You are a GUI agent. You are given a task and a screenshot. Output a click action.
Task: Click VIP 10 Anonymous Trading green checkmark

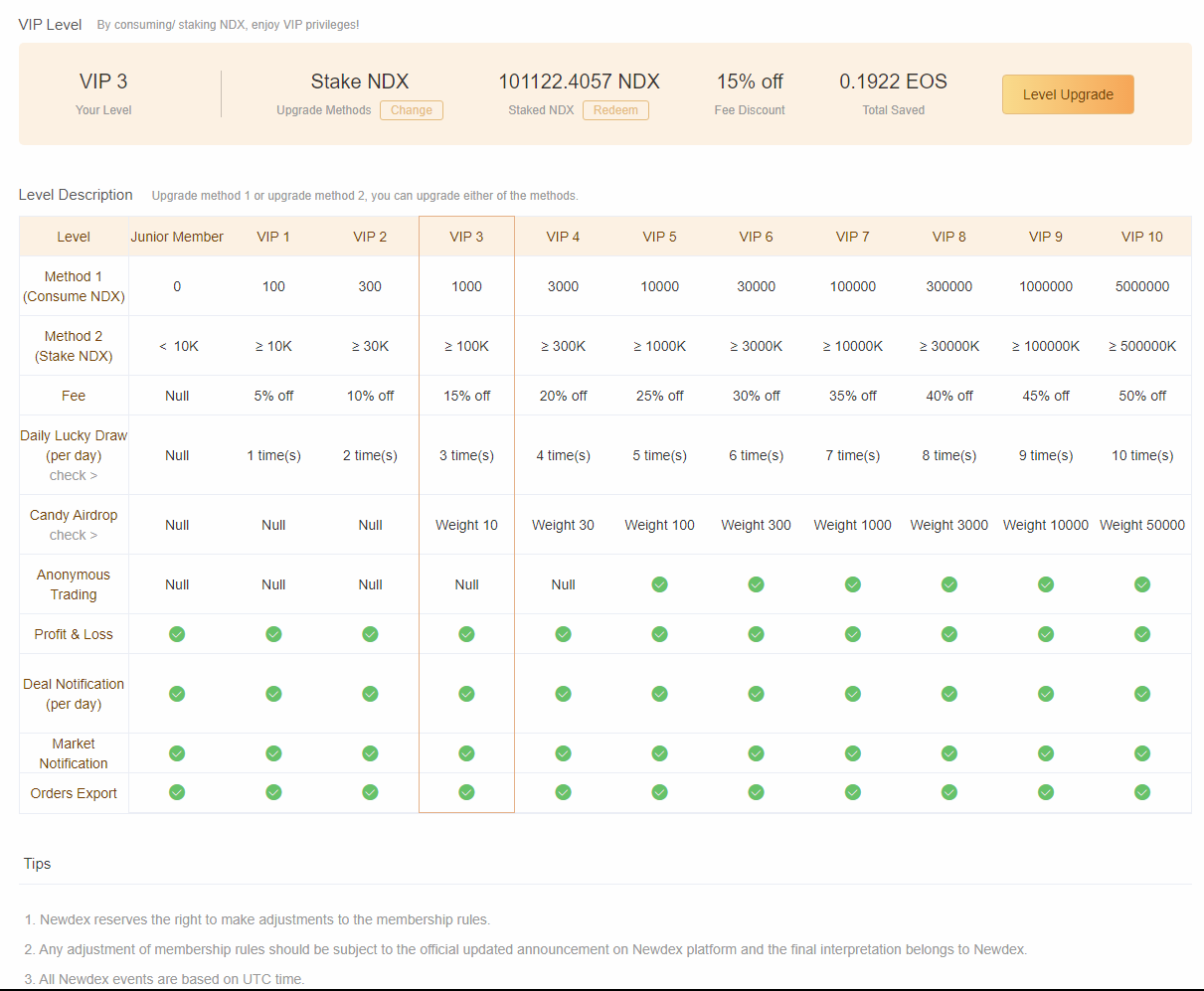coord(1141,584)
